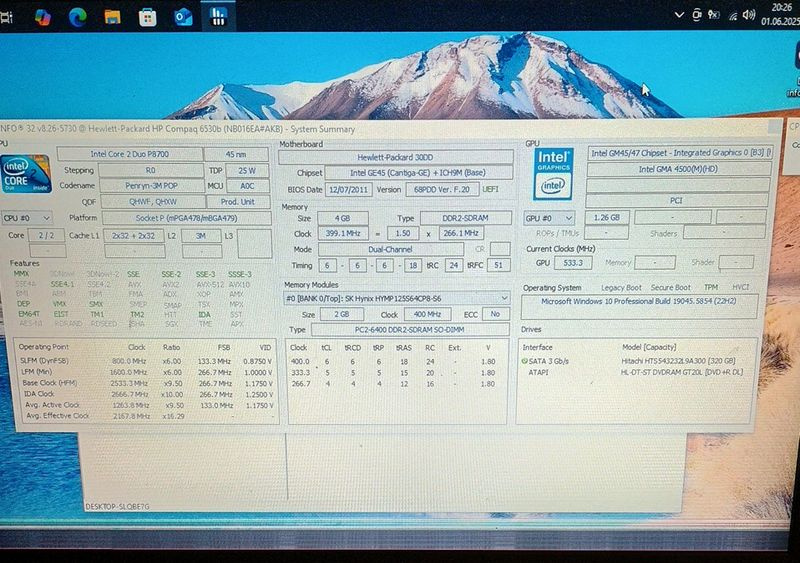Click the module Size 2 GB field
Screen dimensions: 800x563
tap(341, 314)
